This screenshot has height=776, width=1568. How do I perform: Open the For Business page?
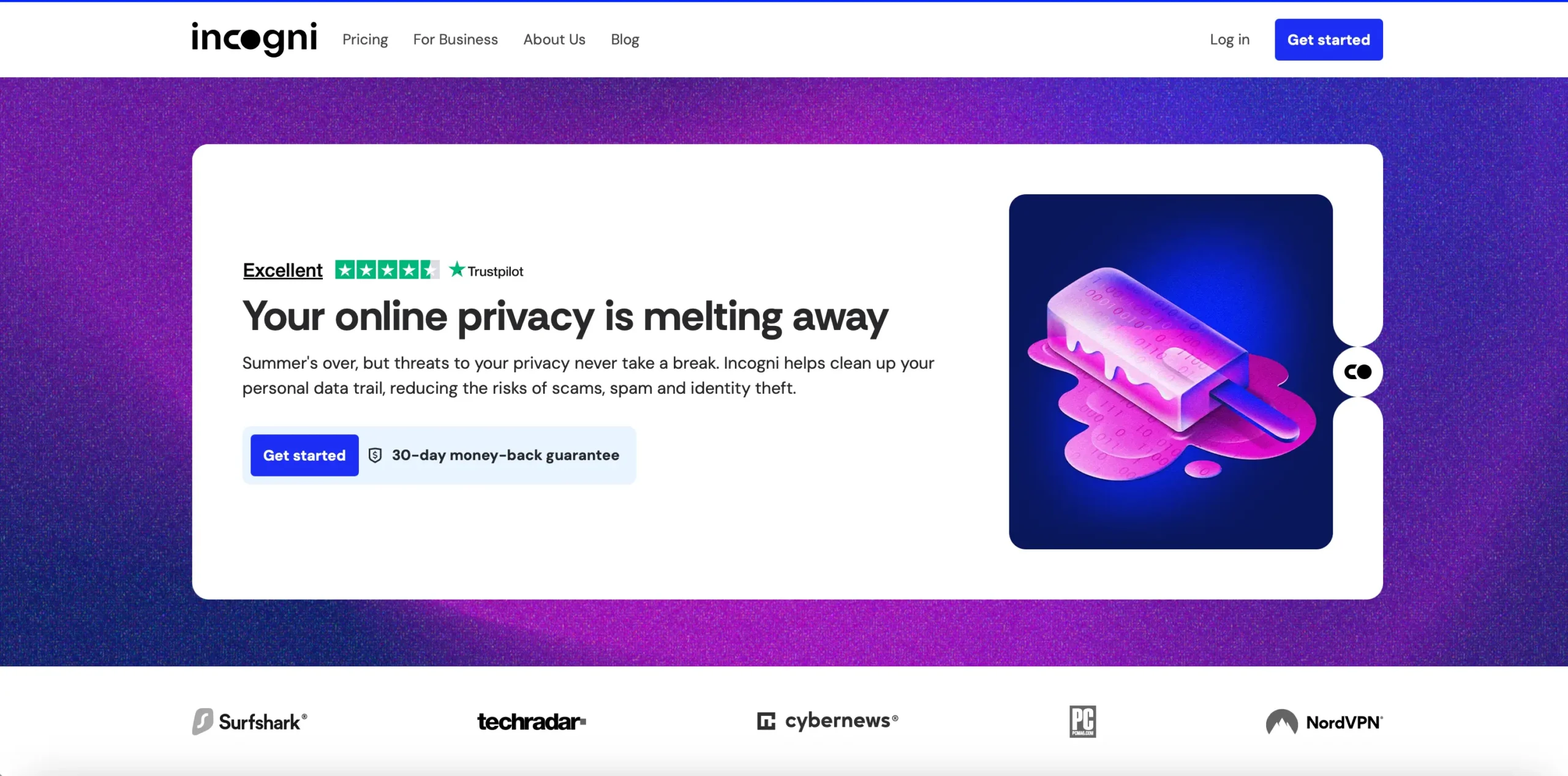(x=456, y=39)
